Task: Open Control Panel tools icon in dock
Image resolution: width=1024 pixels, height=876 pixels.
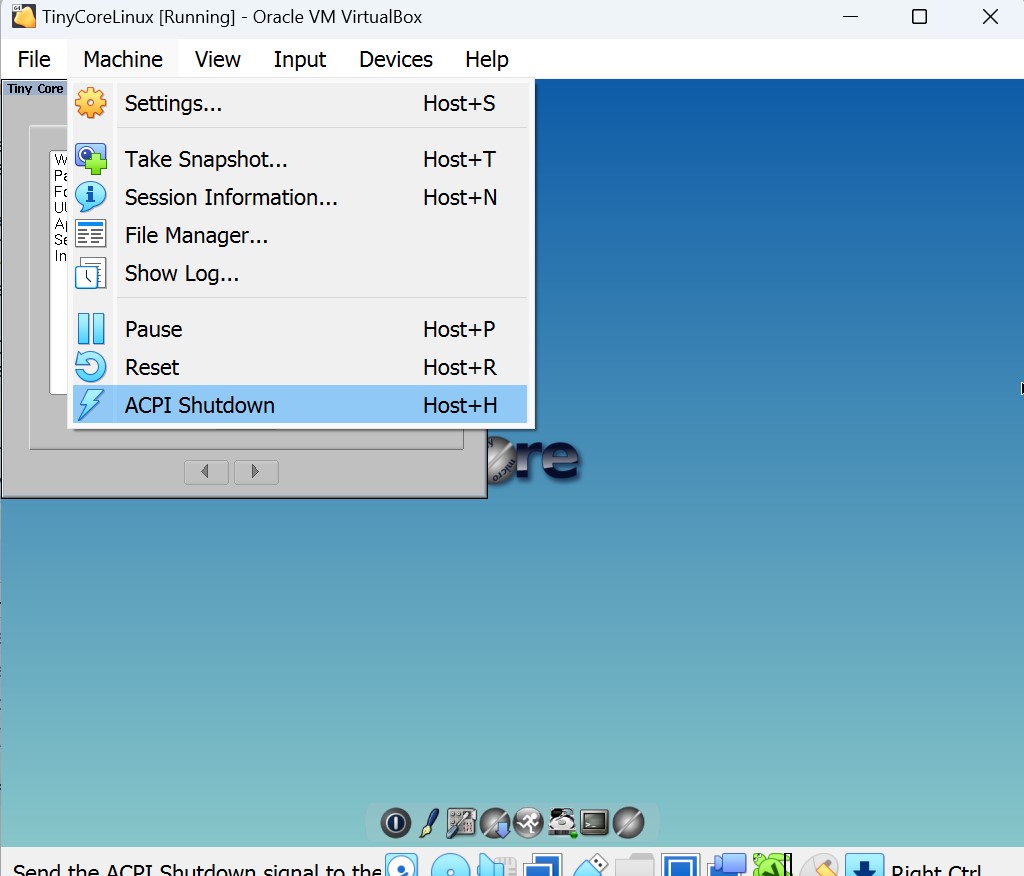Action: (462, 823)
